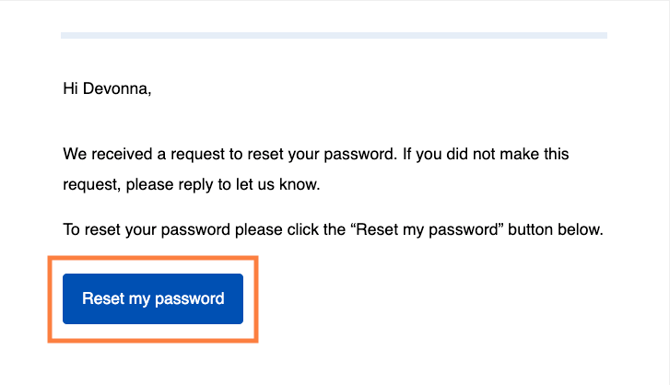Click the words "please click the" in the instructions
The width and height of the screenshot is (670, 385).
coord(290,230)
